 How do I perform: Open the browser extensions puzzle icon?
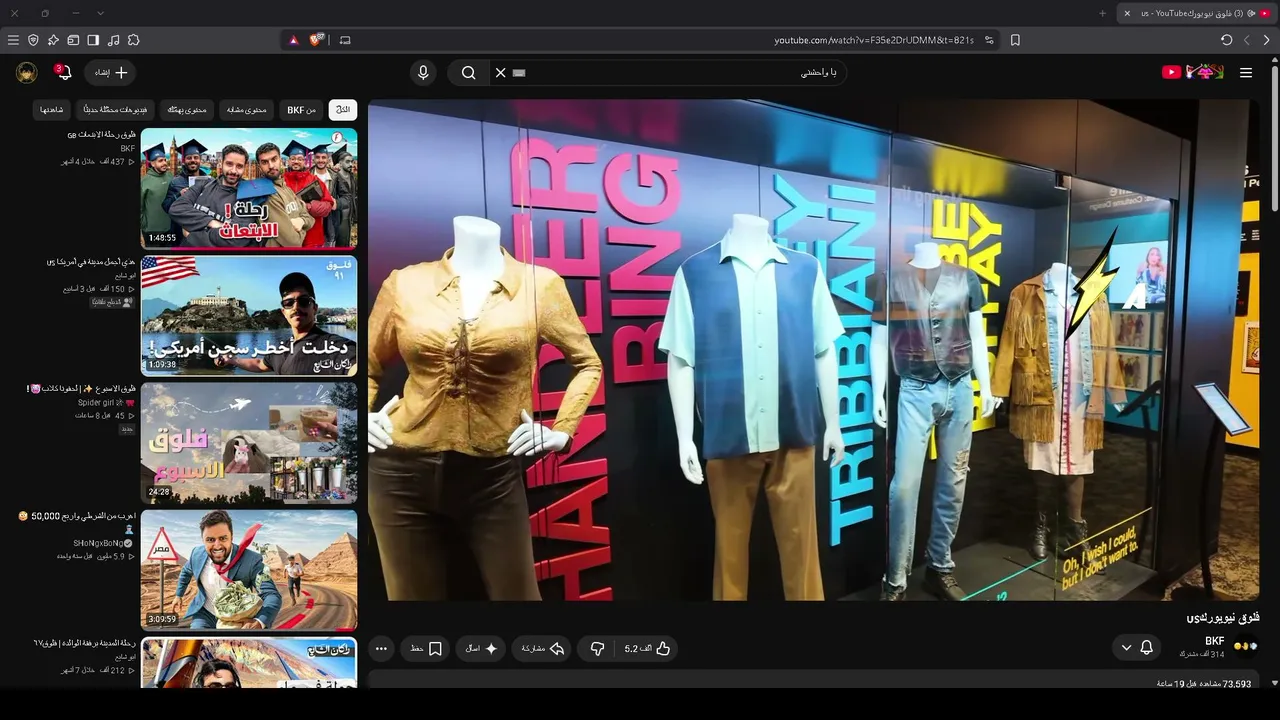point(133,40)
